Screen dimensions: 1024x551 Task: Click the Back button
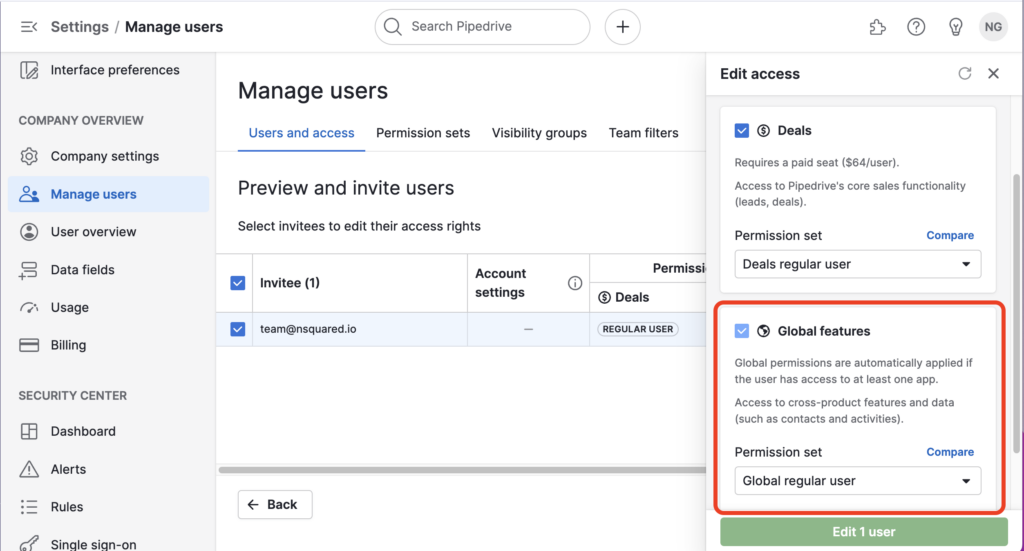pyautogui.click(x=275, y=505)
